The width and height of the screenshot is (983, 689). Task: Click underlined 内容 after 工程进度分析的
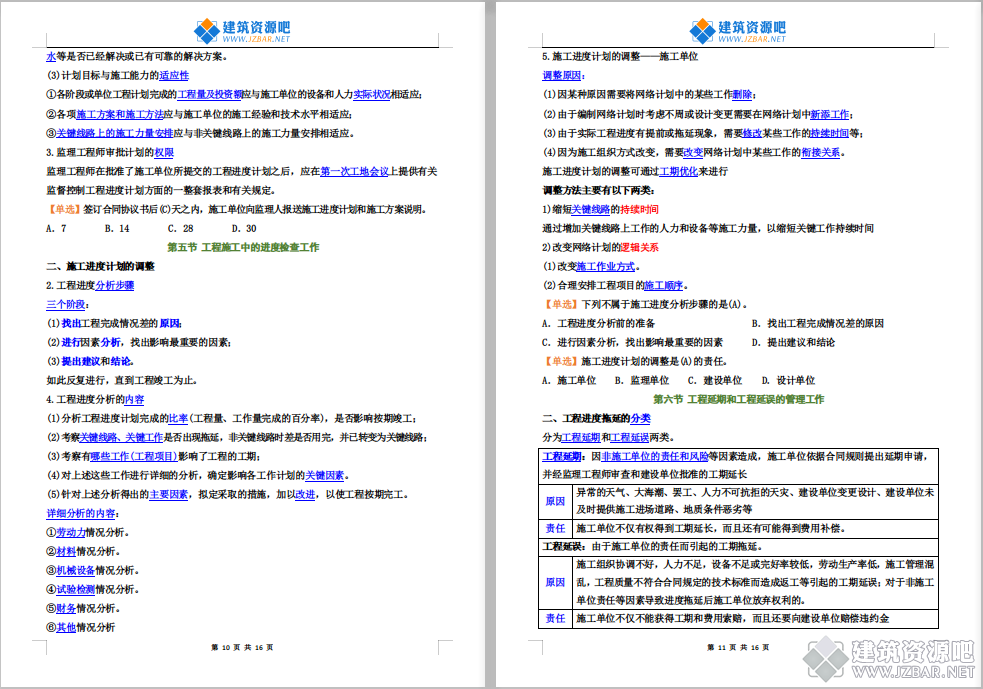pos(134,399)
